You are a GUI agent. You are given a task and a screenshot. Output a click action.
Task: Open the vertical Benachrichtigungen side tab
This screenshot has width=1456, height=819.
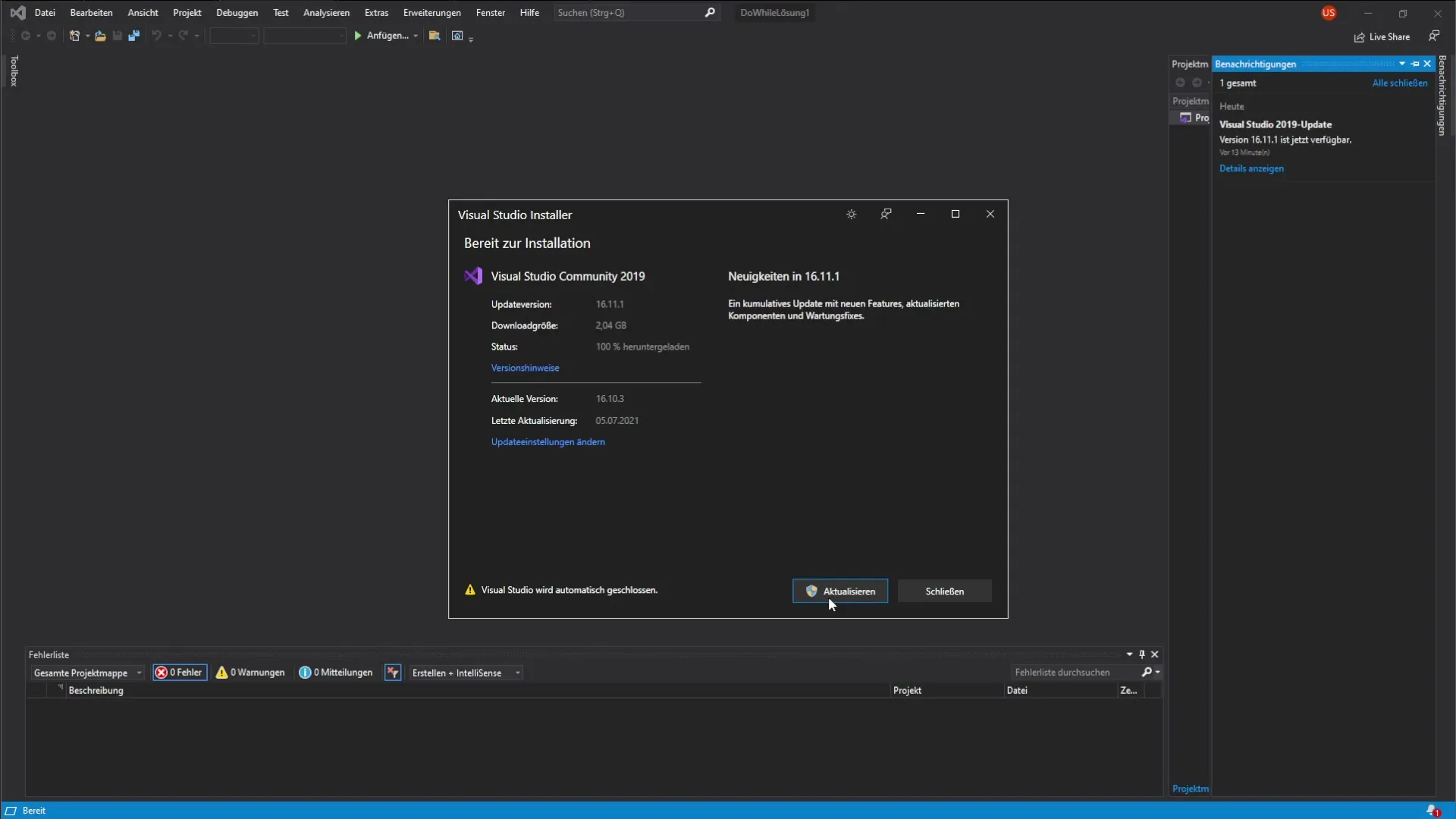1442,96
